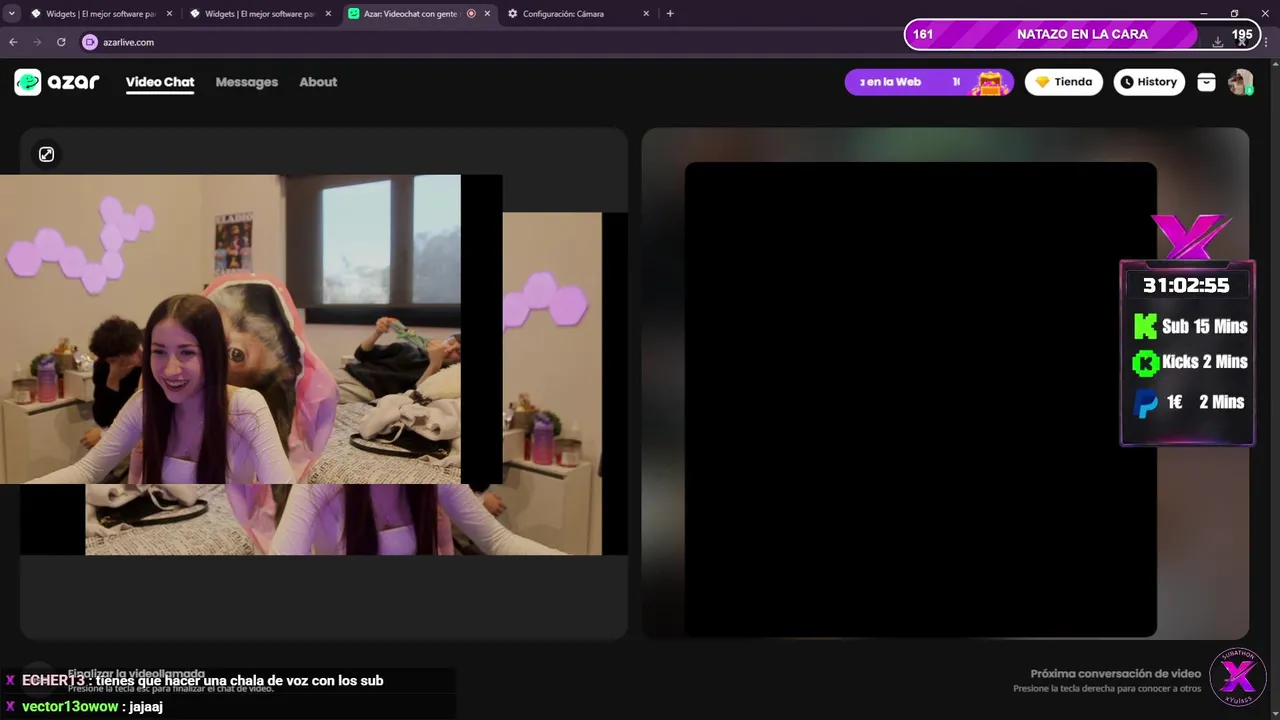Close the first Widgets tab
The height and width of the screenshot is (720, 1280).
pyautogui.click(x=167, y=14)
